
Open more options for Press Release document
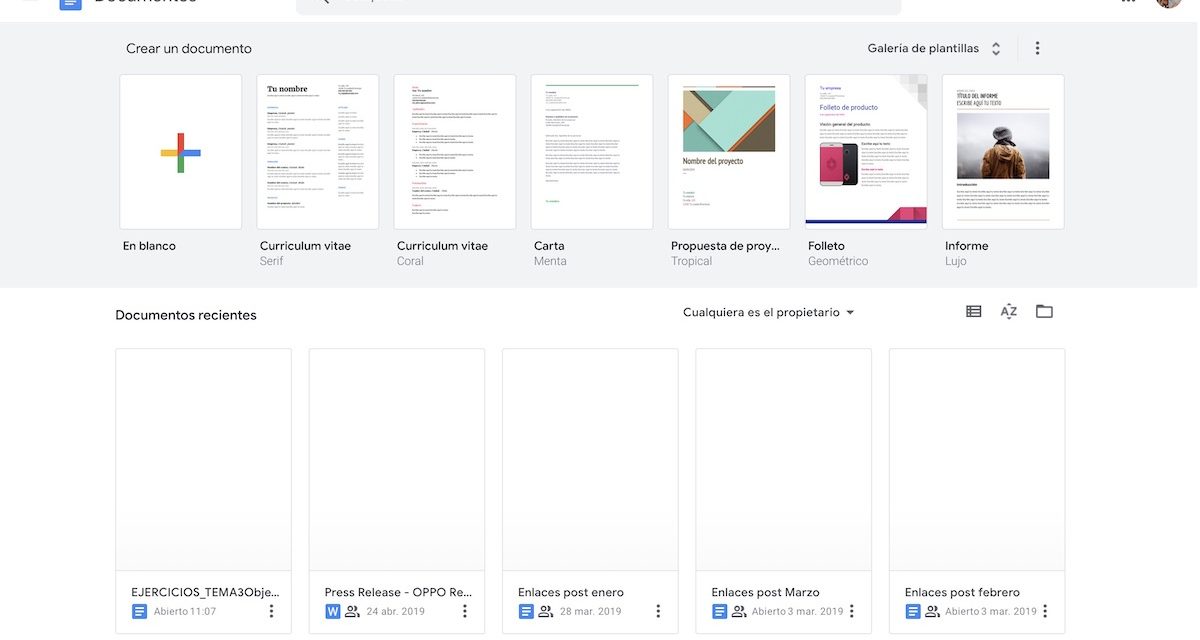[464, 611]
